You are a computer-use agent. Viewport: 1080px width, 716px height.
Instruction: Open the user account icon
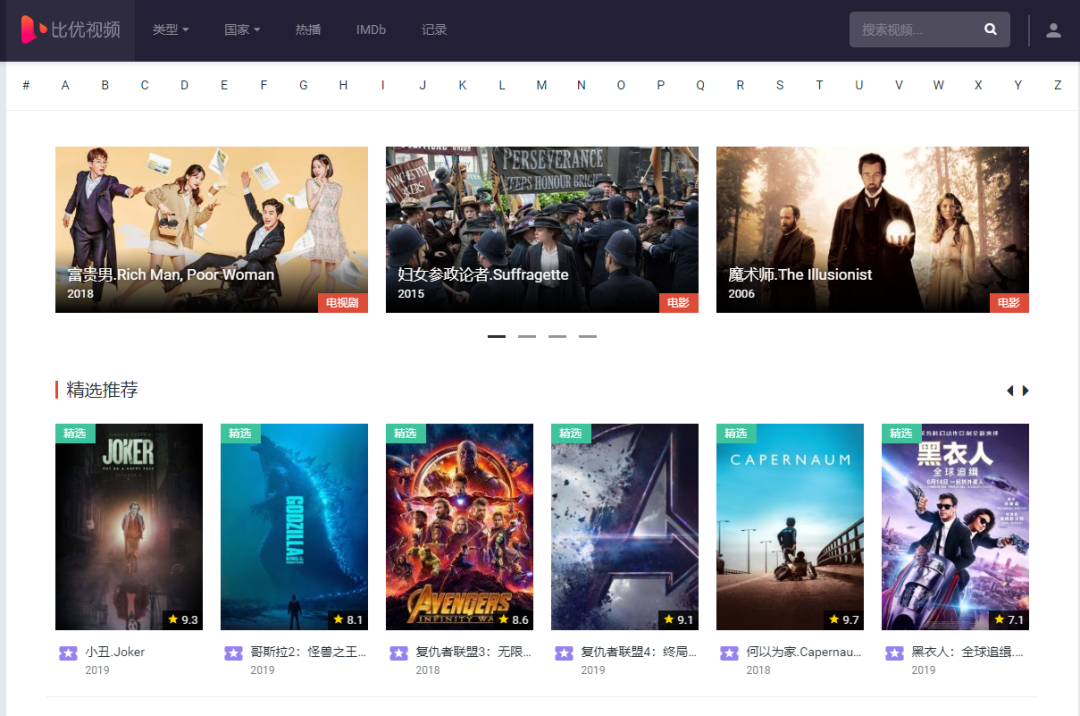coord(1053,30)
